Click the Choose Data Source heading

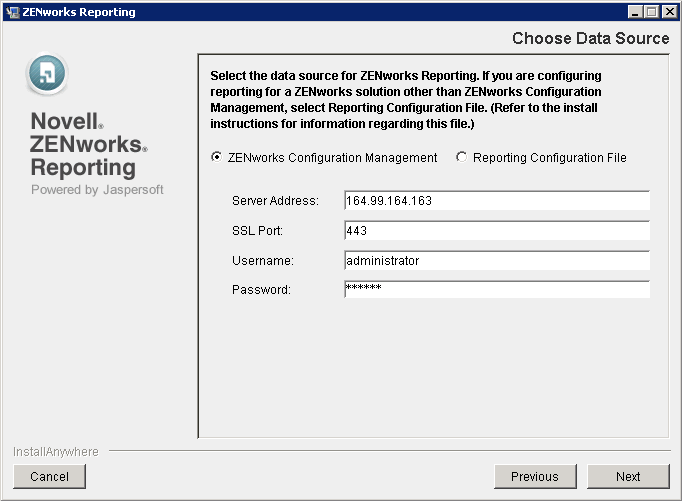tap(590, 39)
